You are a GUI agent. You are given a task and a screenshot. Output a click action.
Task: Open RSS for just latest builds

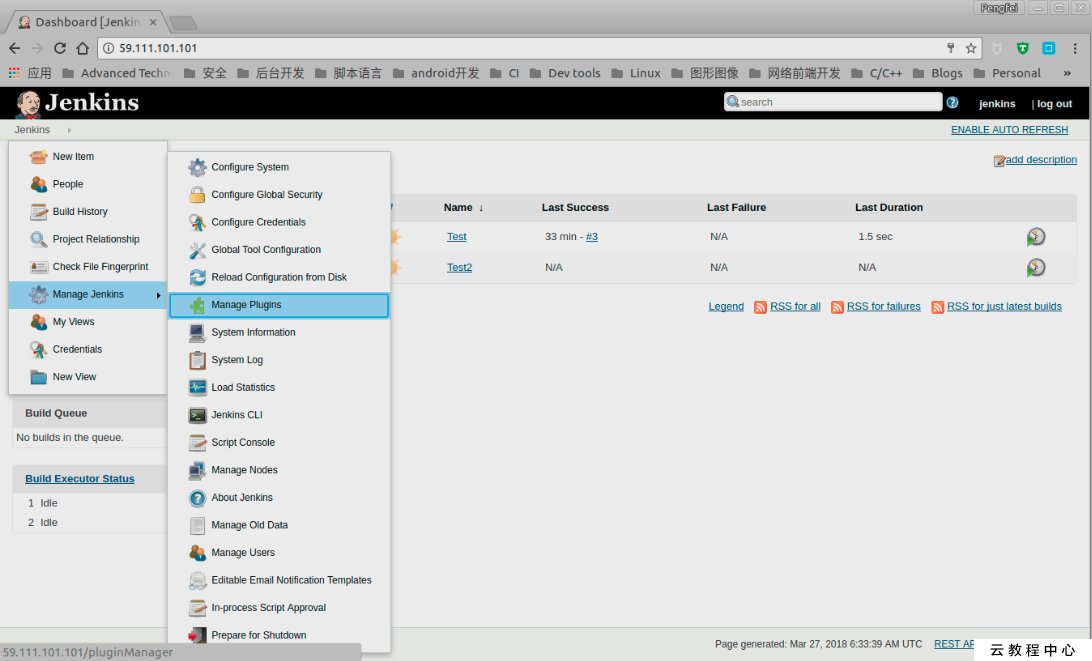(x=1004, y=306)
